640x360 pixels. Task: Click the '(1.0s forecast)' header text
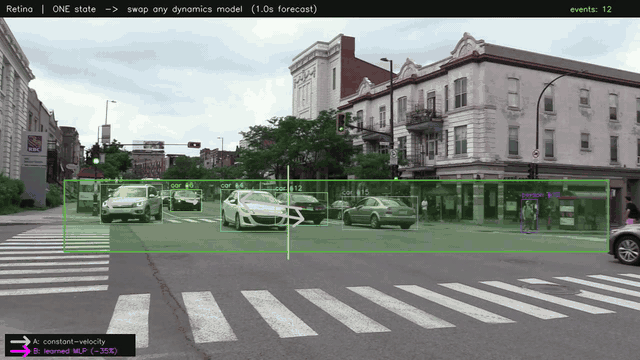tap(284, 9)
